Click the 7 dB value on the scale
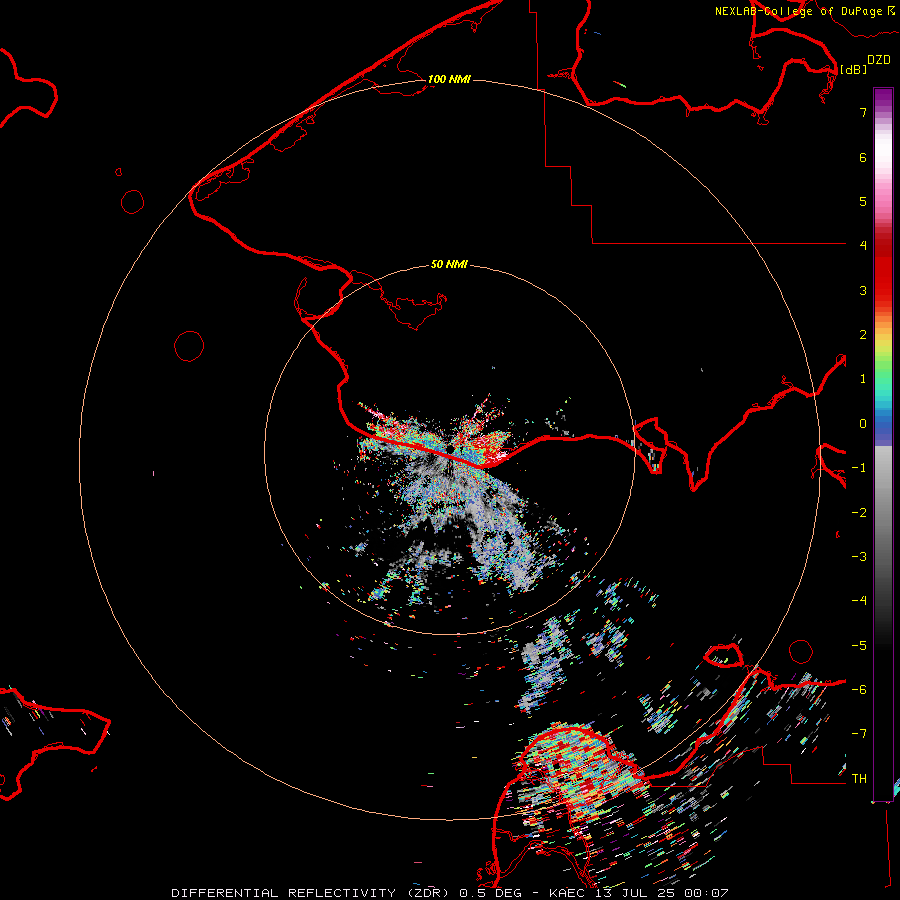900x900 pixels. click(863, 112)
